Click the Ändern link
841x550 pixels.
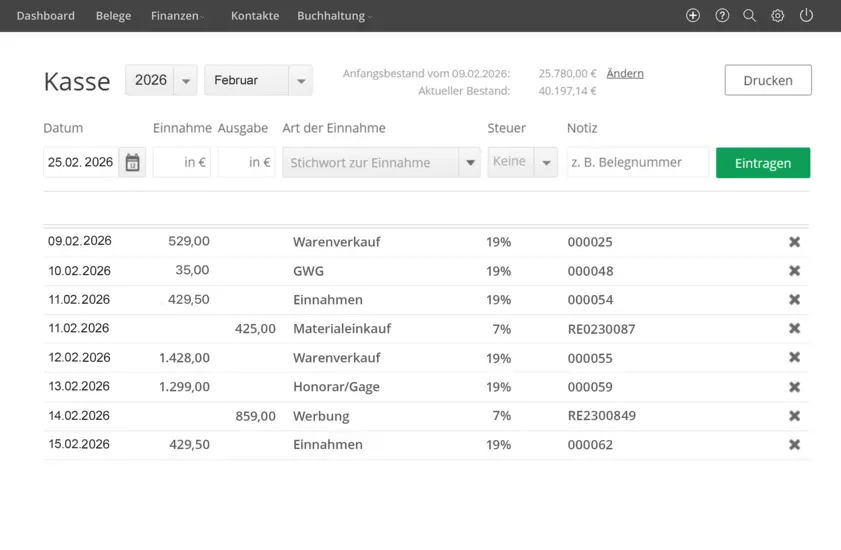(x=625, y=74)
